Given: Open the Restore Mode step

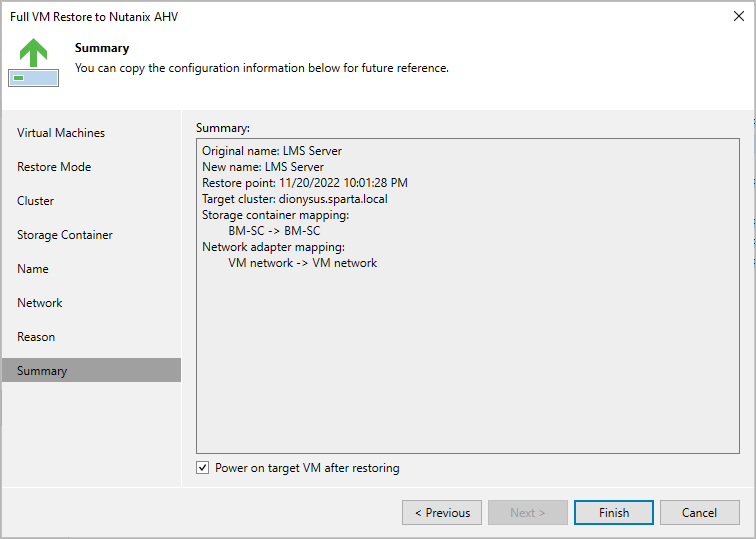Looking at the screenshot, I should pos(54,167).
